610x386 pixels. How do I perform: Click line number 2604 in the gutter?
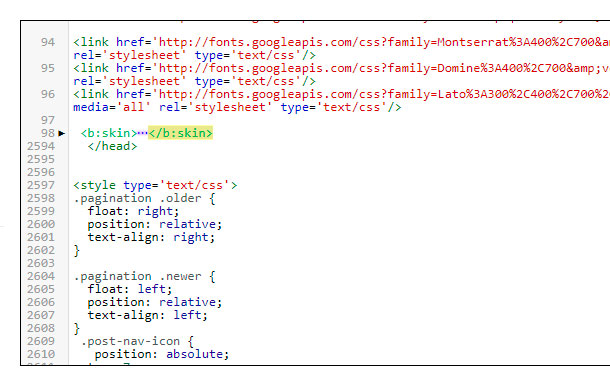[41, 276]
